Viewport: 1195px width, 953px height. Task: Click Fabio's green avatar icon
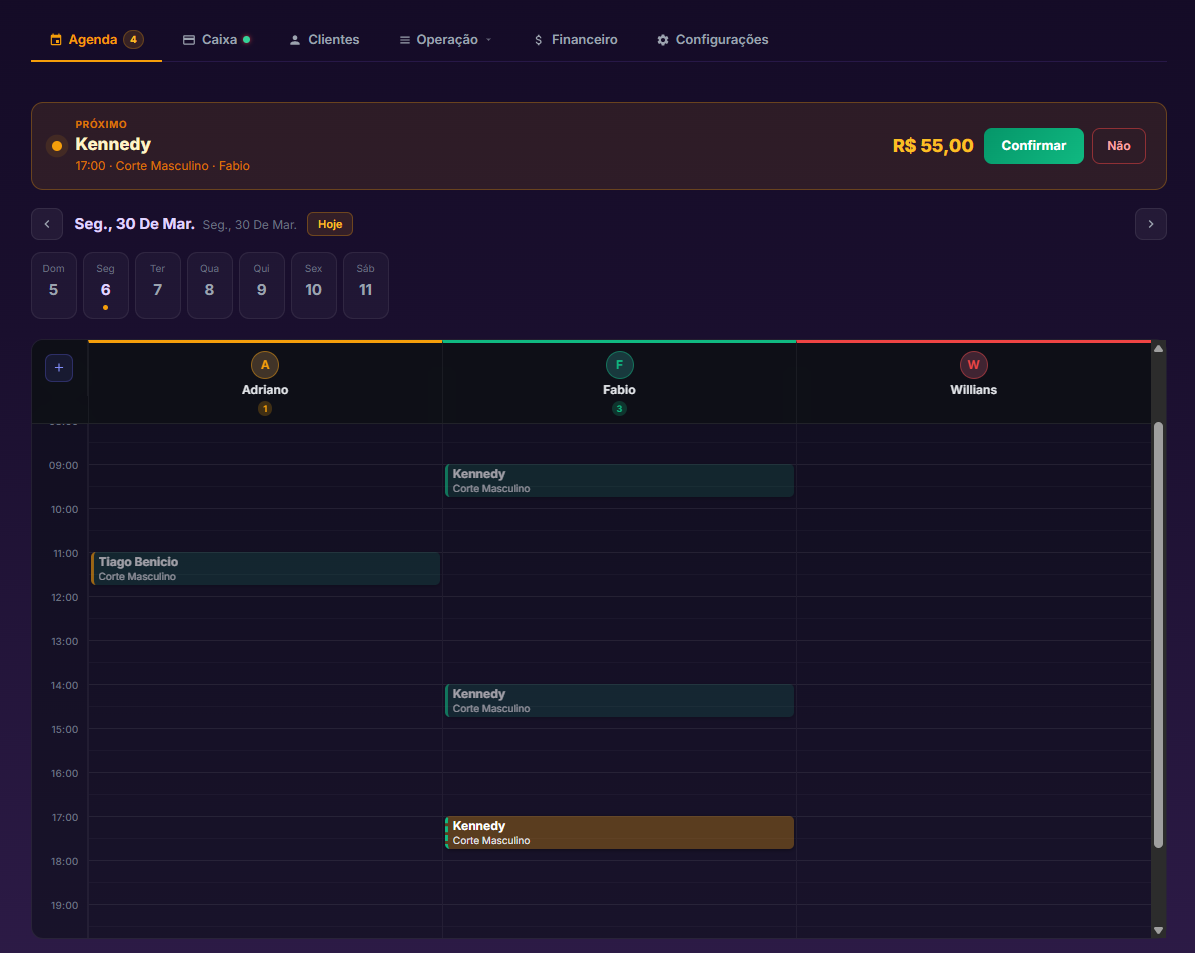(619, 364)
